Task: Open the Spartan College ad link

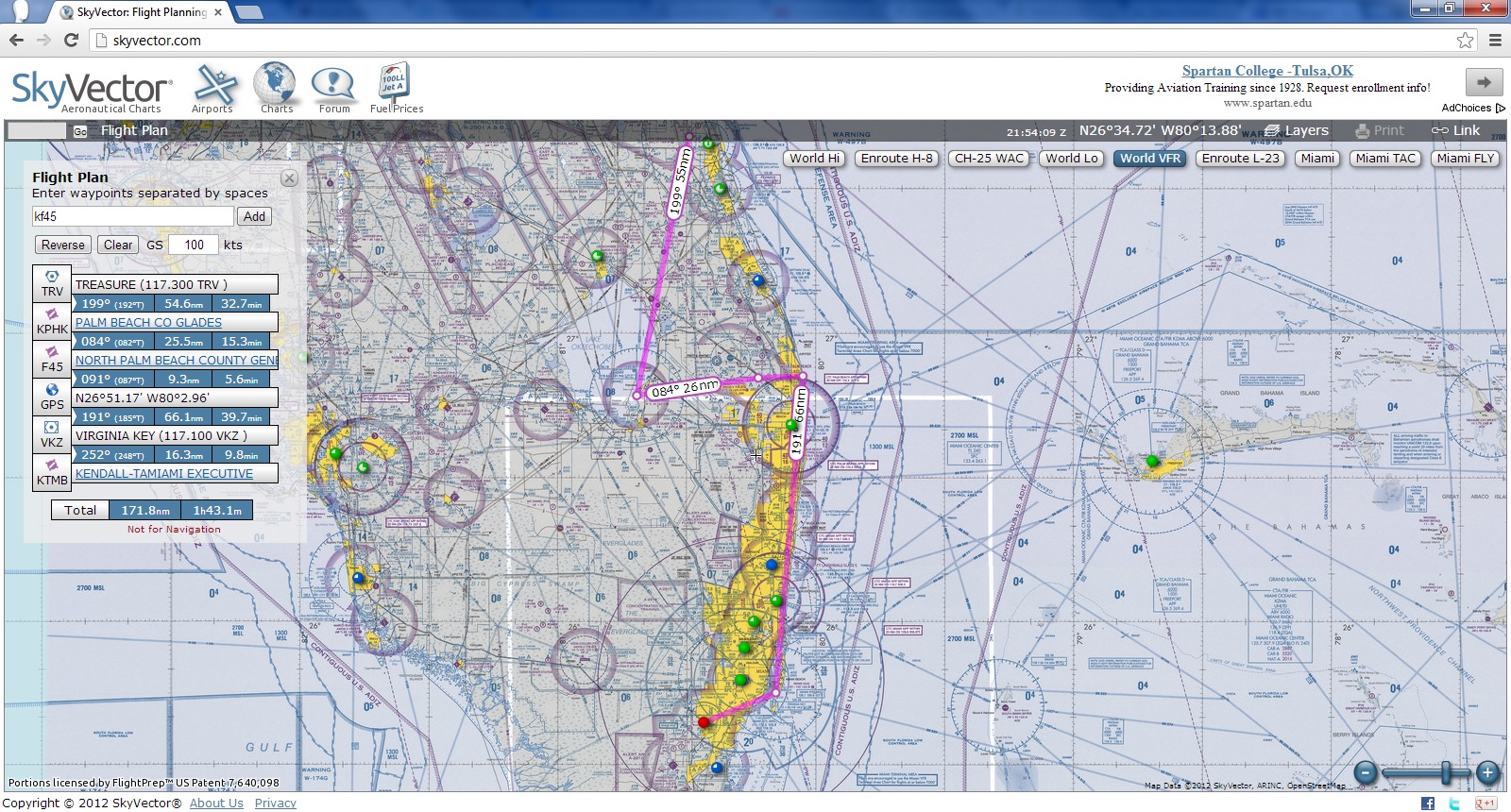Action: [x=1267, y=71]
